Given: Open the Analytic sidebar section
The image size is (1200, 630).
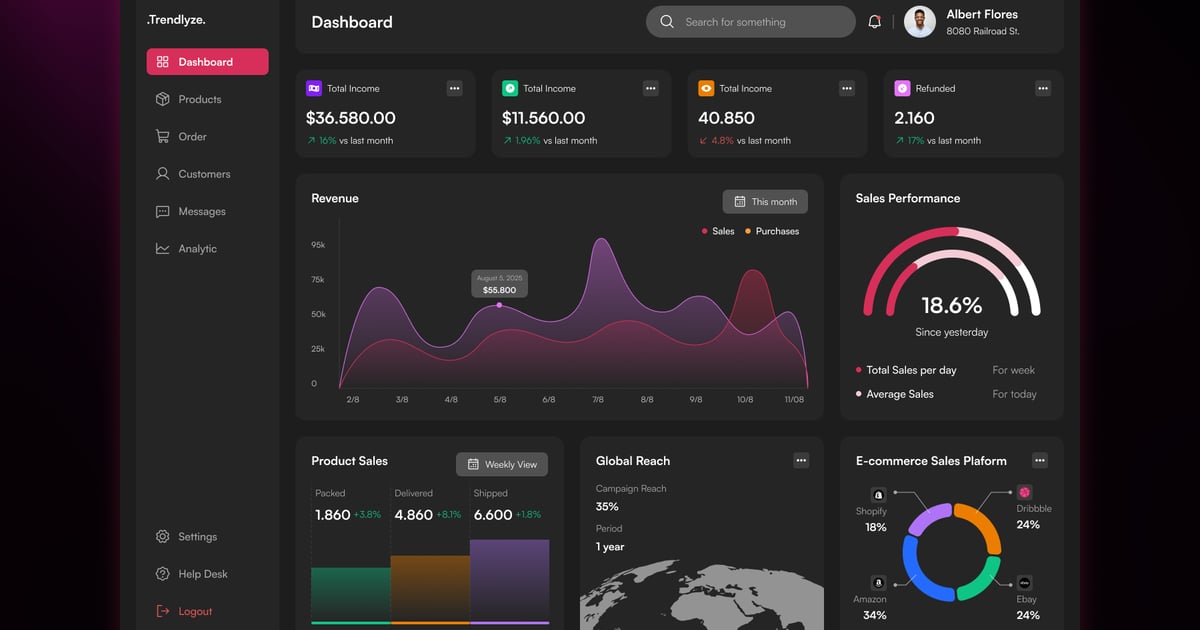Looking at the screenshot, I should click(x=197, y=249).
